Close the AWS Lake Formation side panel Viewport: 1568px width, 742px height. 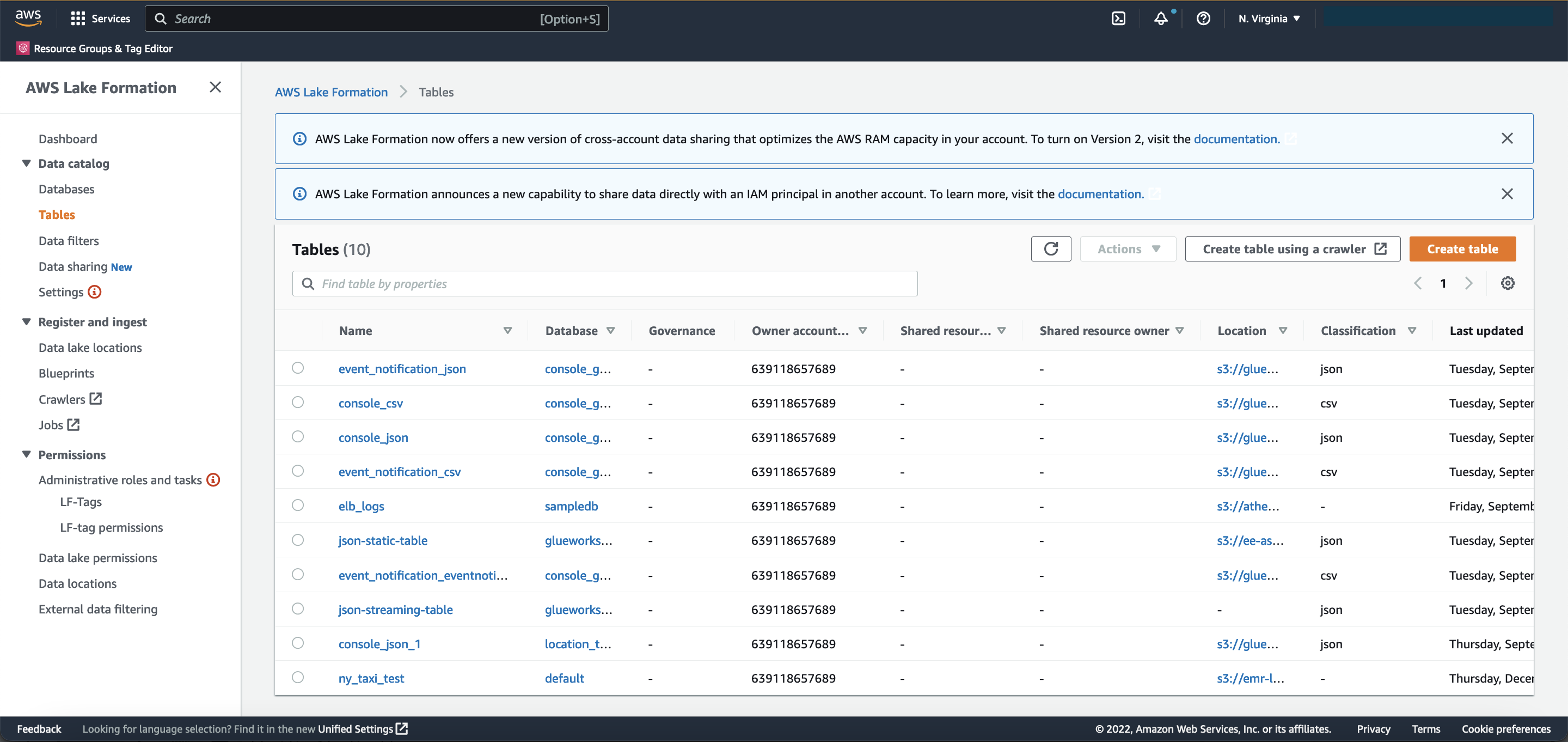click(215, 87)
